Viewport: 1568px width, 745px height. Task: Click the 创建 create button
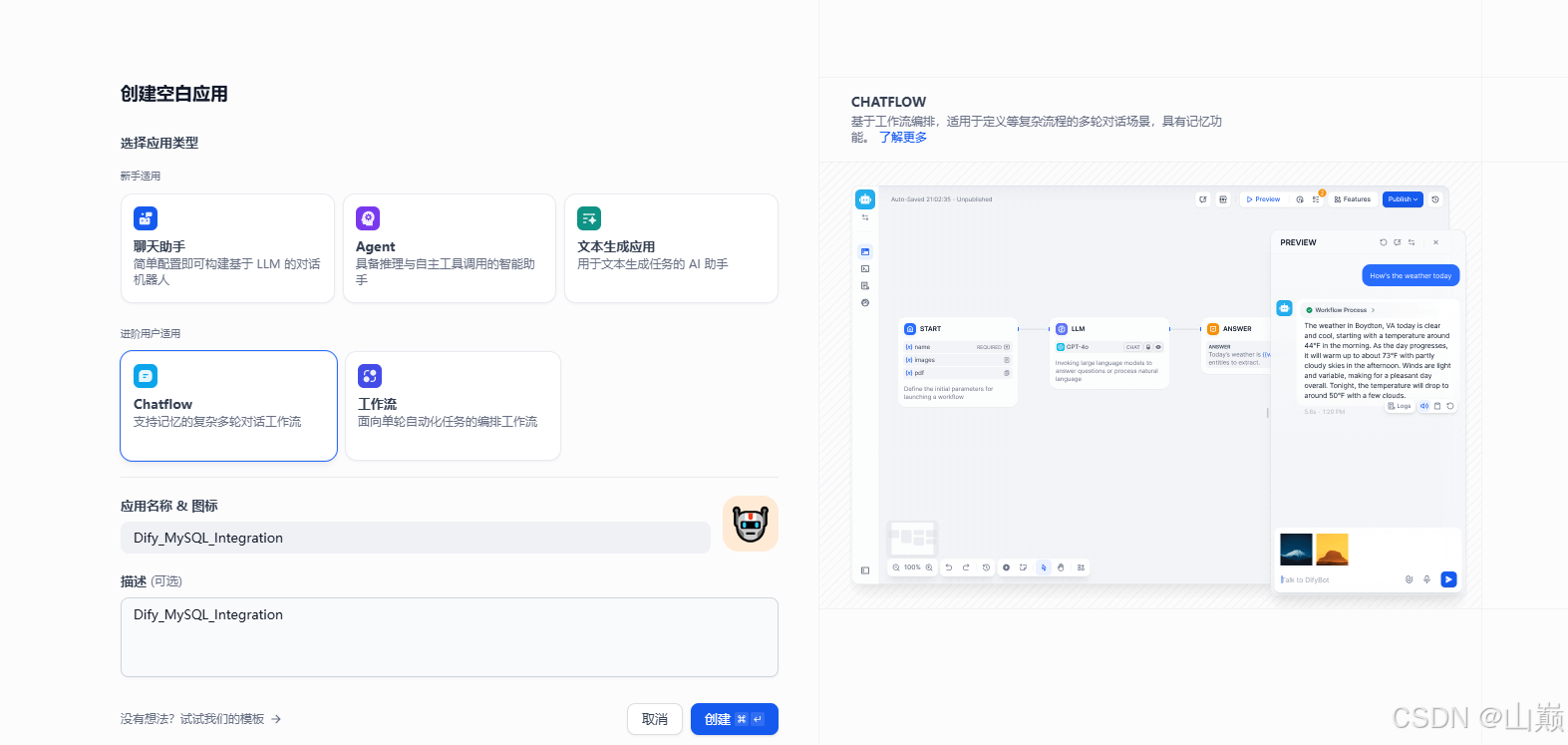735,719
